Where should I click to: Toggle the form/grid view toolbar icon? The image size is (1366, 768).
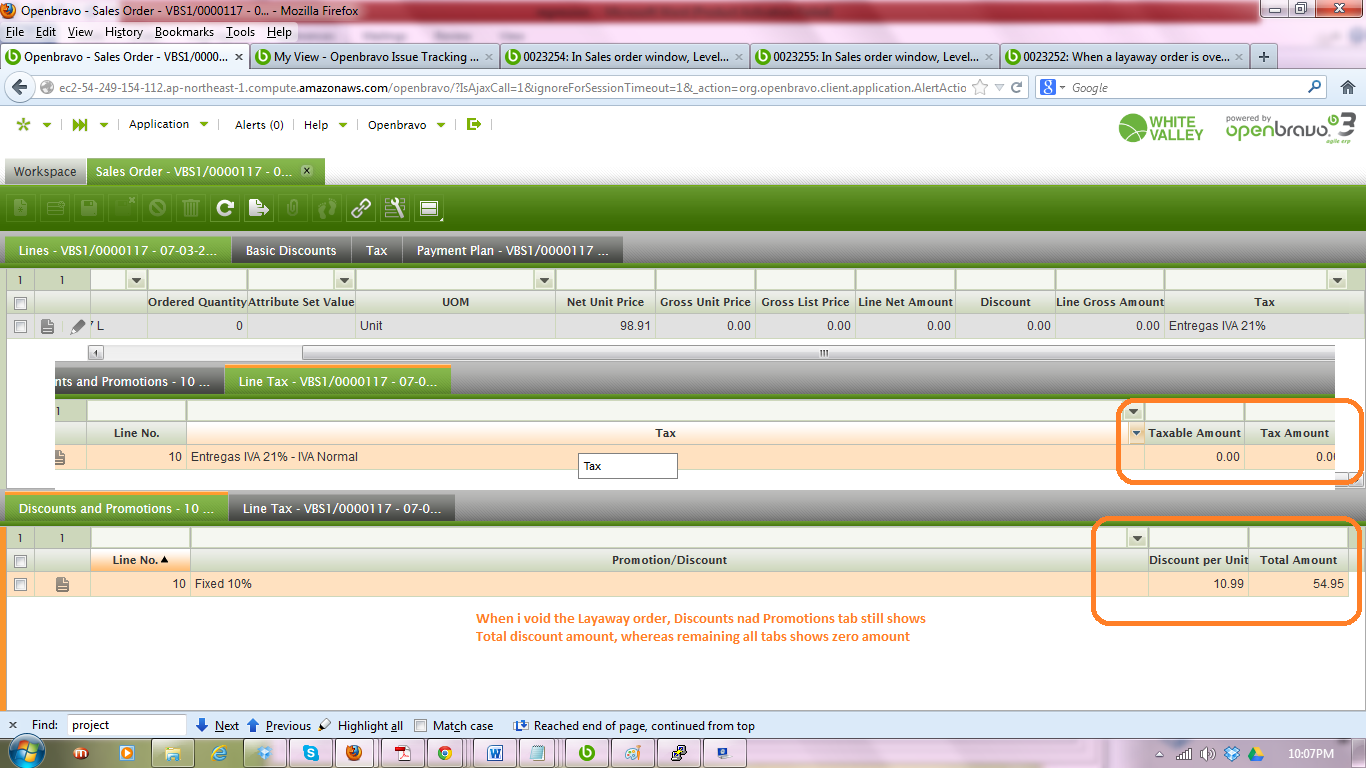430,208
